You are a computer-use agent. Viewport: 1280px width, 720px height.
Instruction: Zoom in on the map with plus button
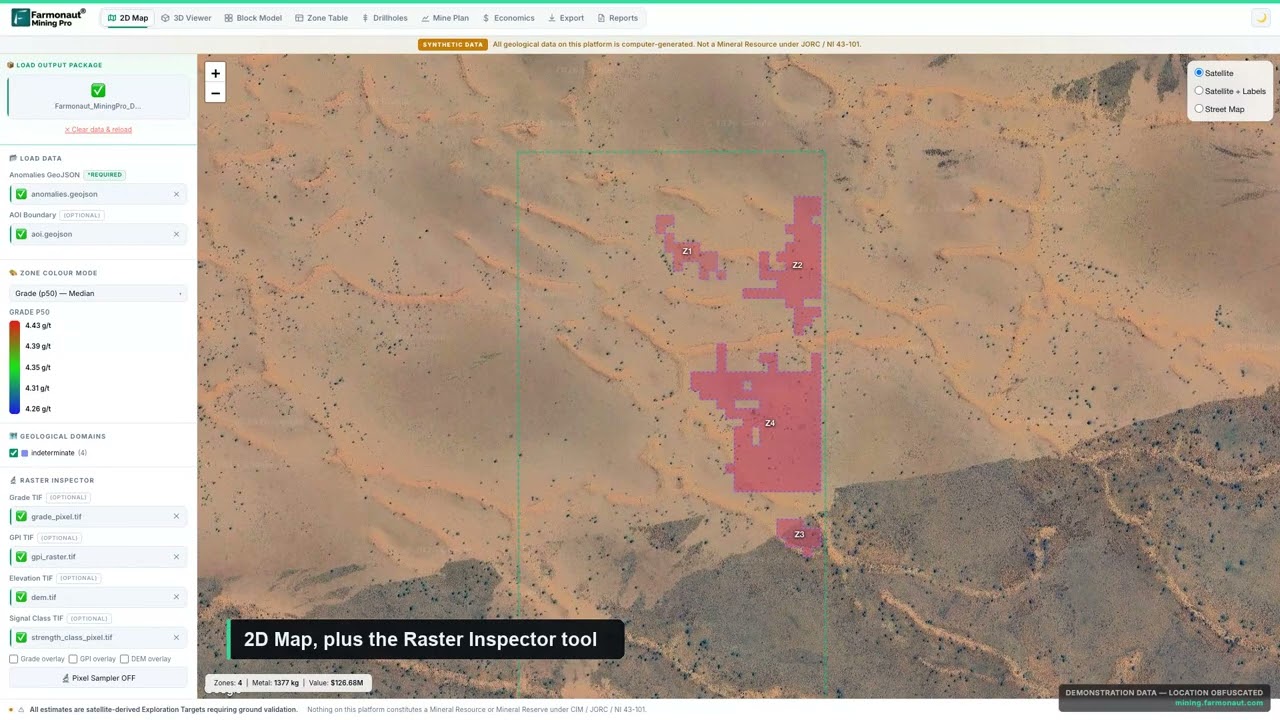click(215, 73)
